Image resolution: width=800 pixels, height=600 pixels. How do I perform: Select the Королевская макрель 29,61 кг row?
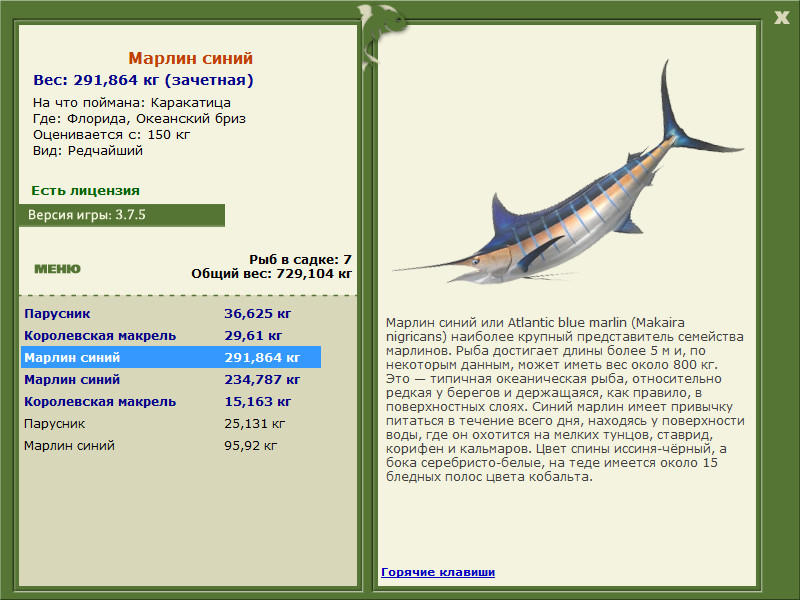171,335
